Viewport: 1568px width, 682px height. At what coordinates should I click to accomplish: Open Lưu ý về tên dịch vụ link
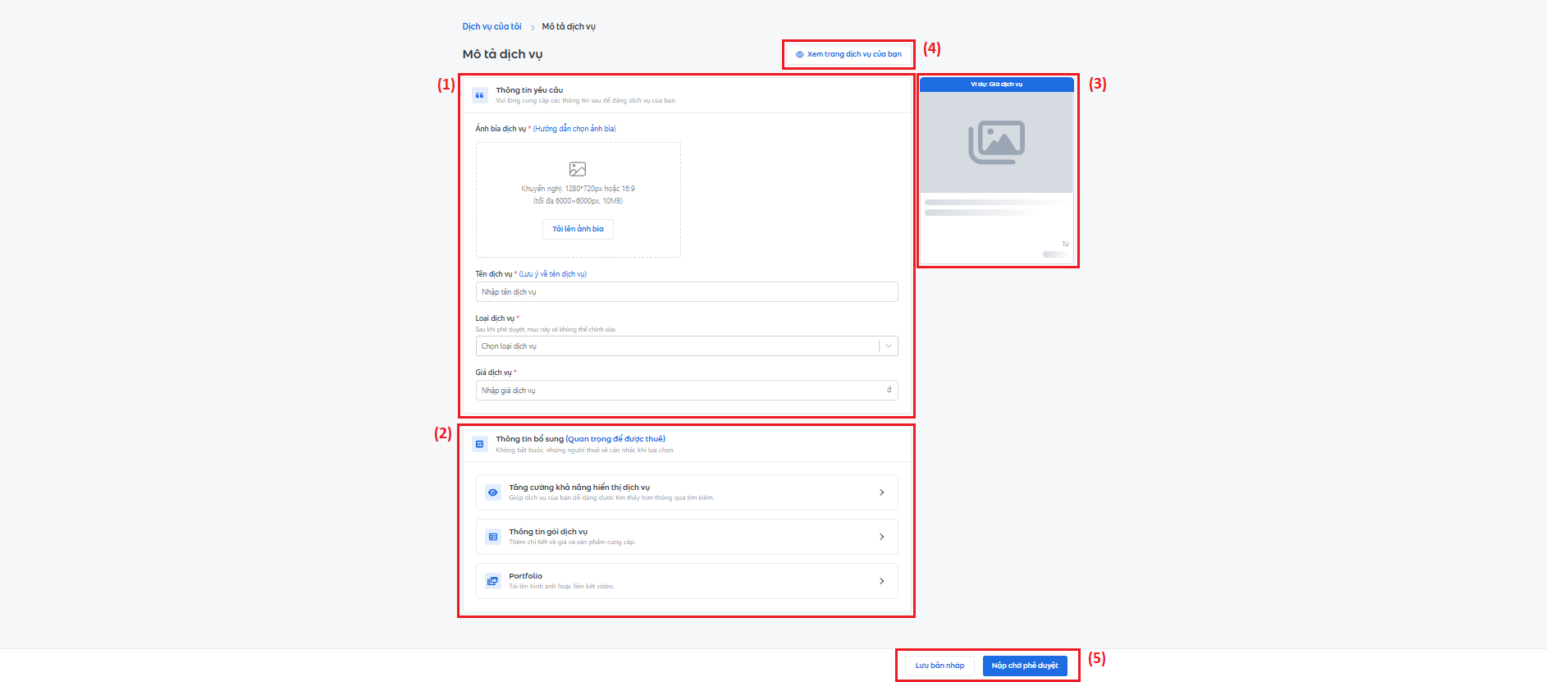coord(553,274)
